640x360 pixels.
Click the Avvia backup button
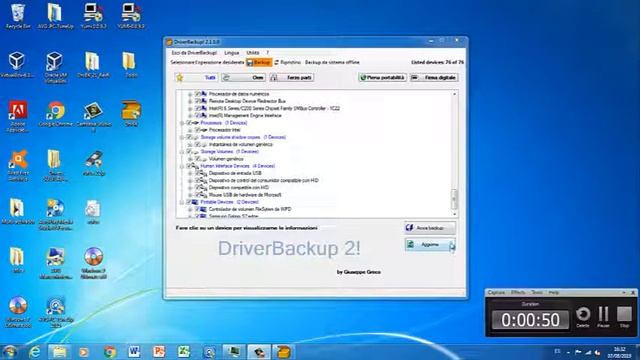[430, 228]
